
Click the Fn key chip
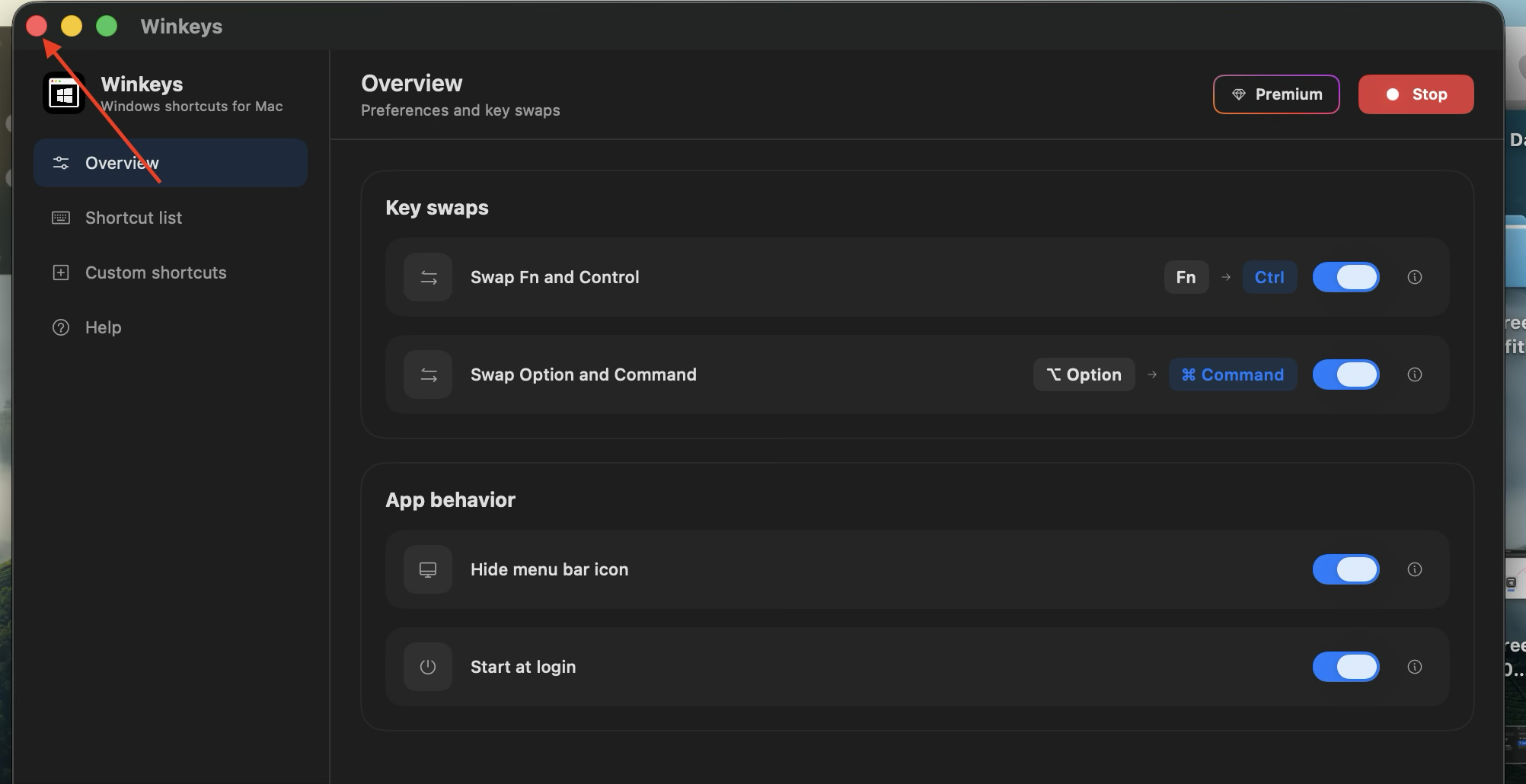pos(1186,277)
